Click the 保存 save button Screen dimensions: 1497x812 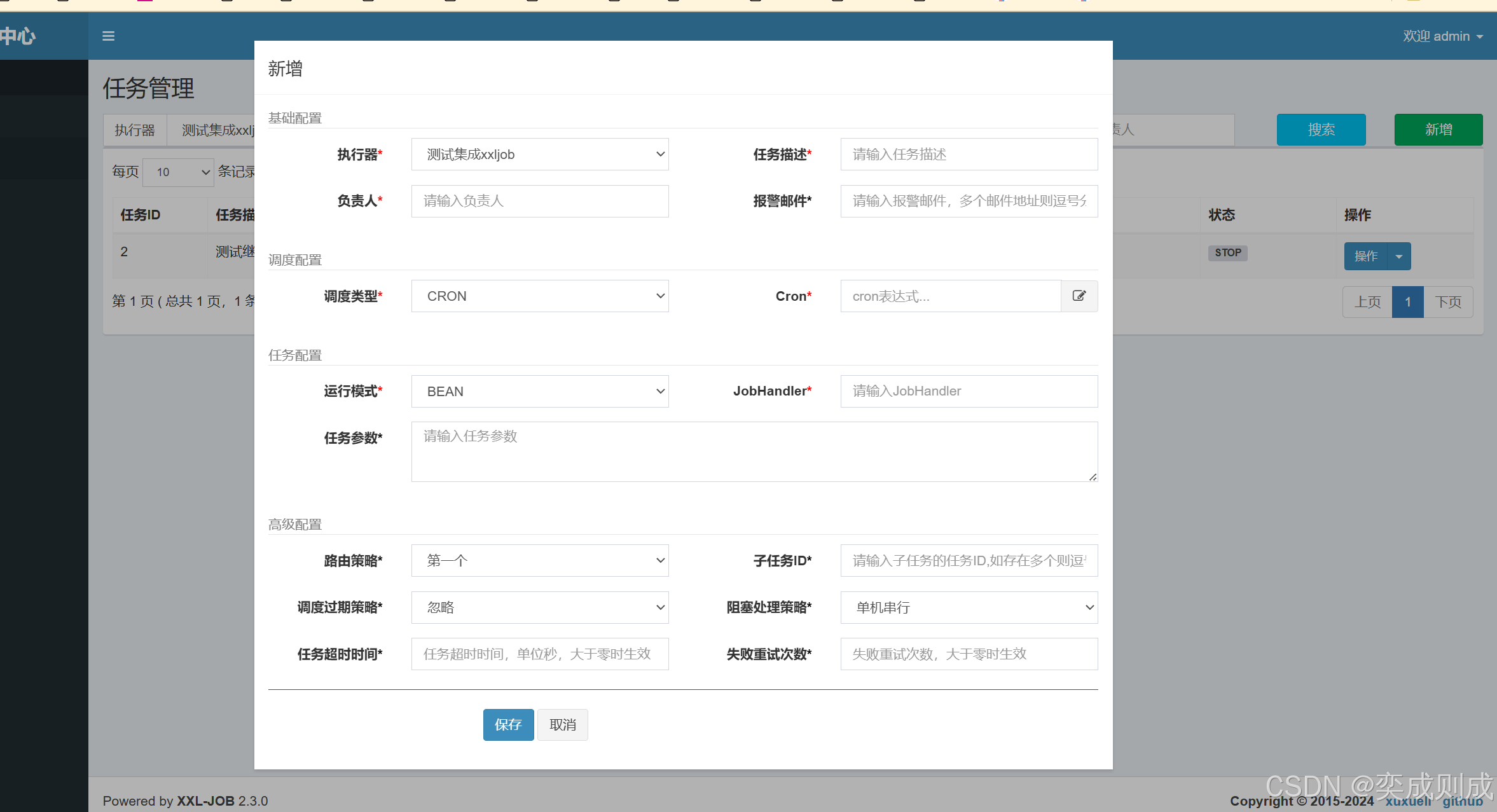(x=508, y=725)
